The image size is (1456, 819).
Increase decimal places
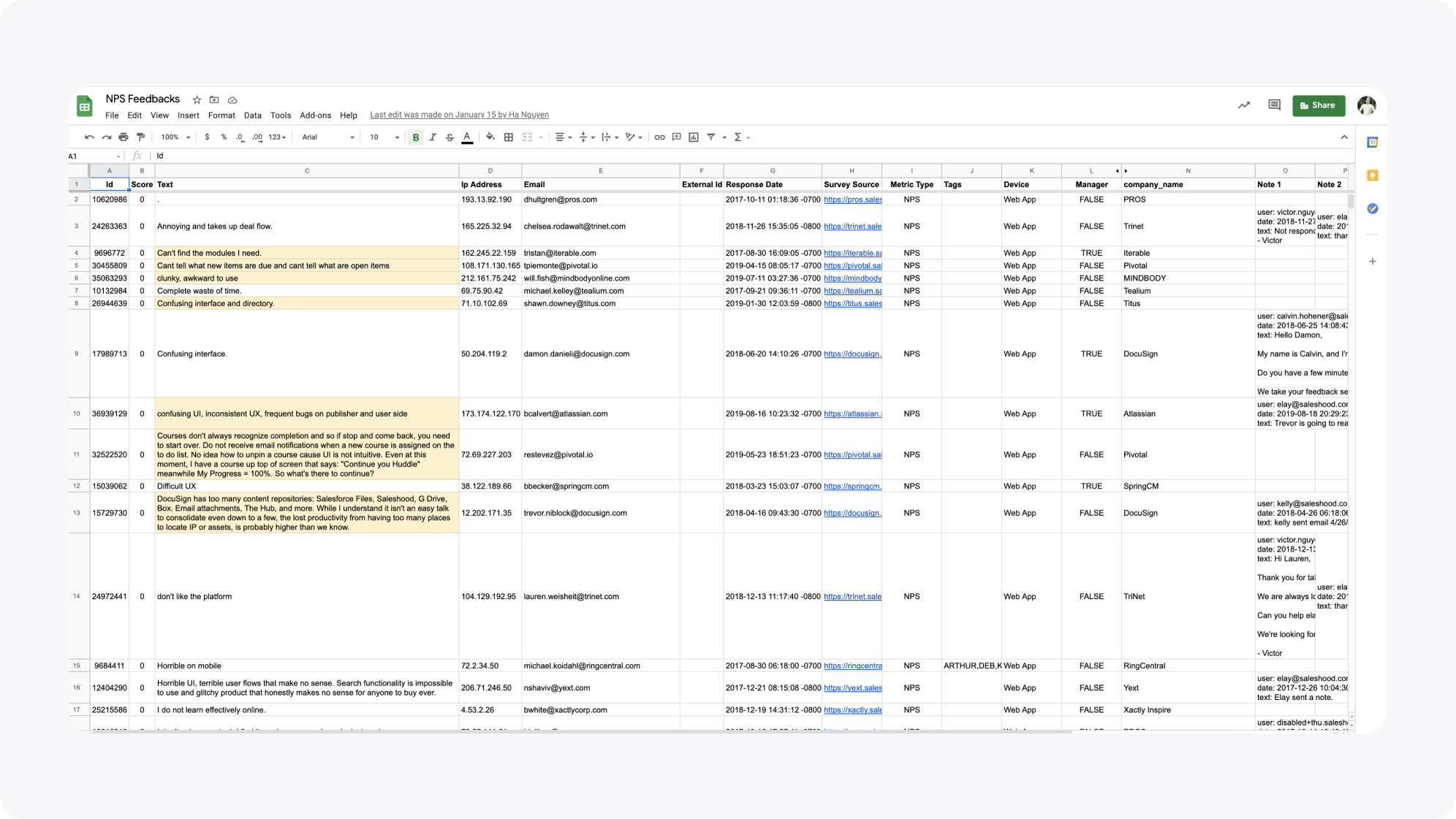point(257,137)
